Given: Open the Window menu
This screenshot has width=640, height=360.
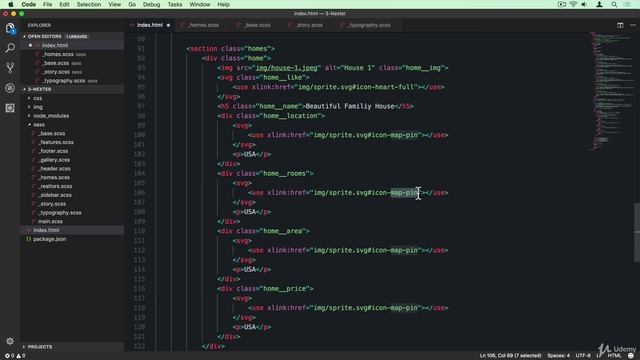Looking at the screenshot, I should point(200,4).
